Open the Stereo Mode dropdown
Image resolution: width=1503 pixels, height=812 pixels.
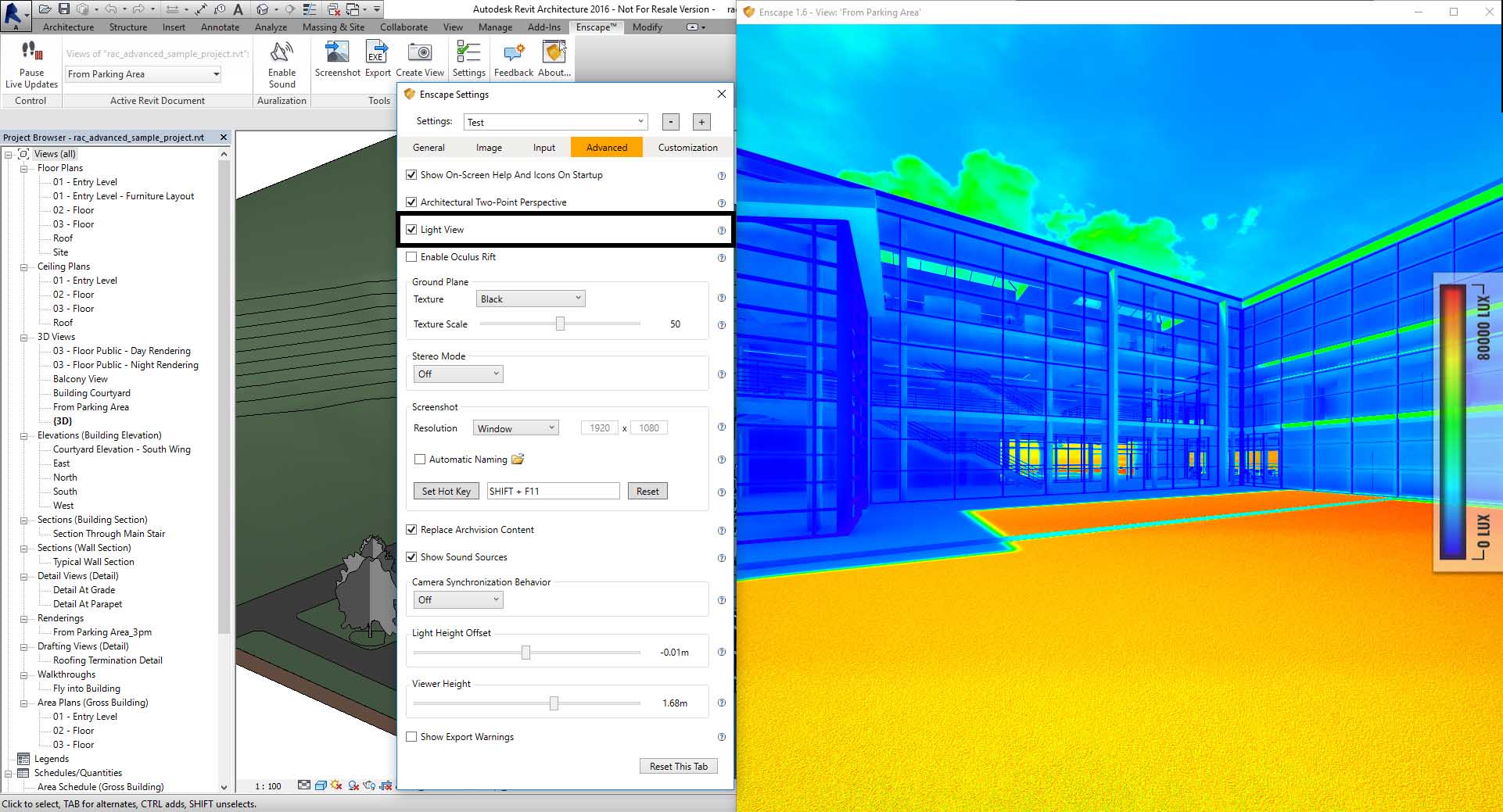click(x=458, y=373)
